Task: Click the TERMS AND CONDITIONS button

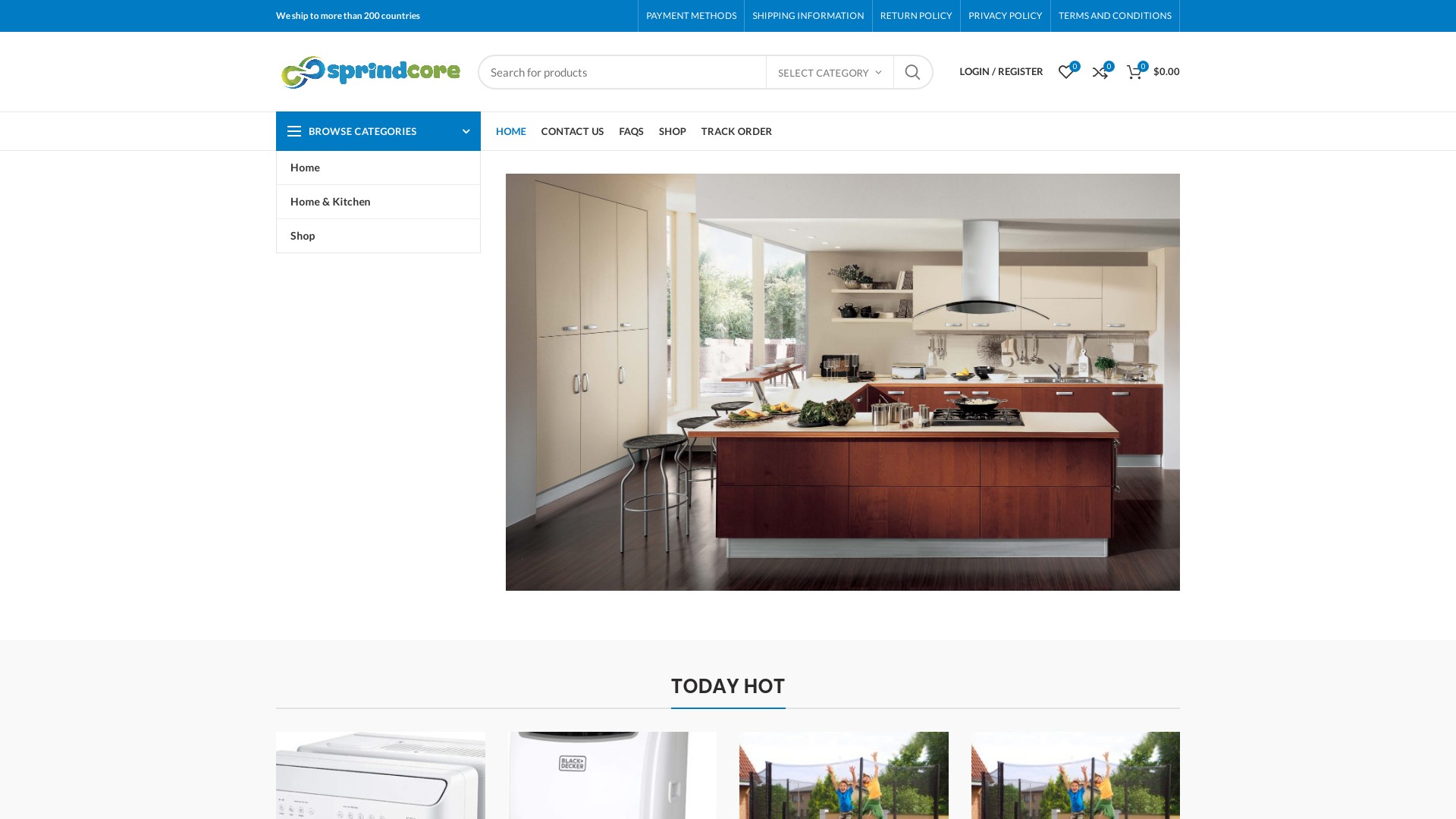Action: (x=1115, y=15)
